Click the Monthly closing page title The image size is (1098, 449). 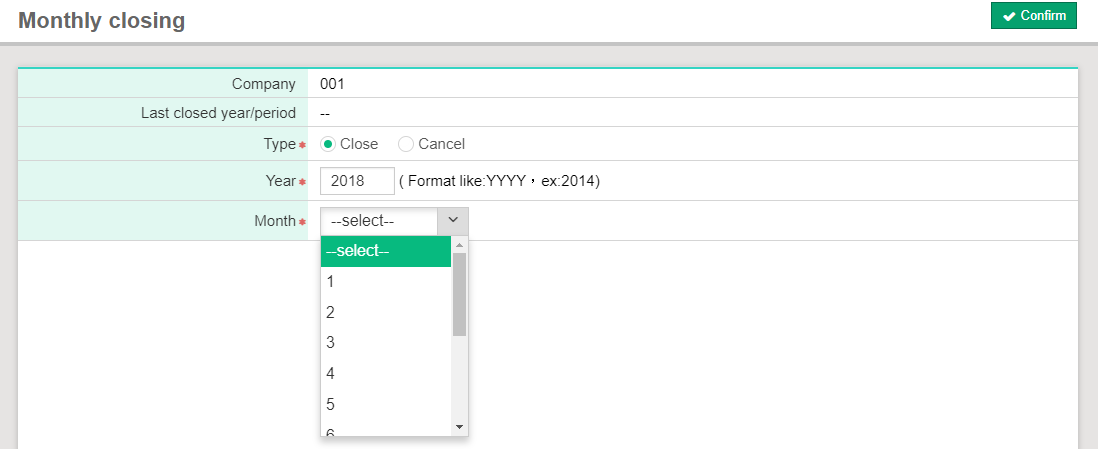point(101,20)
